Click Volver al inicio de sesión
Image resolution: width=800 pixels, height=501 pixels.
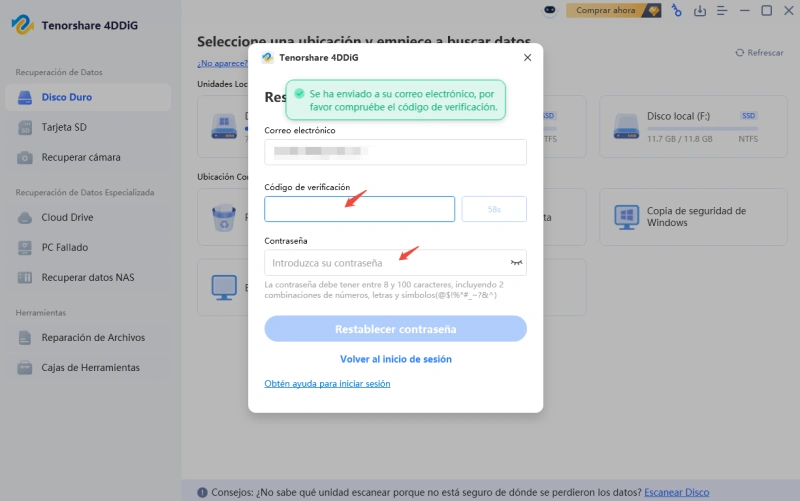tap(395, 359)
